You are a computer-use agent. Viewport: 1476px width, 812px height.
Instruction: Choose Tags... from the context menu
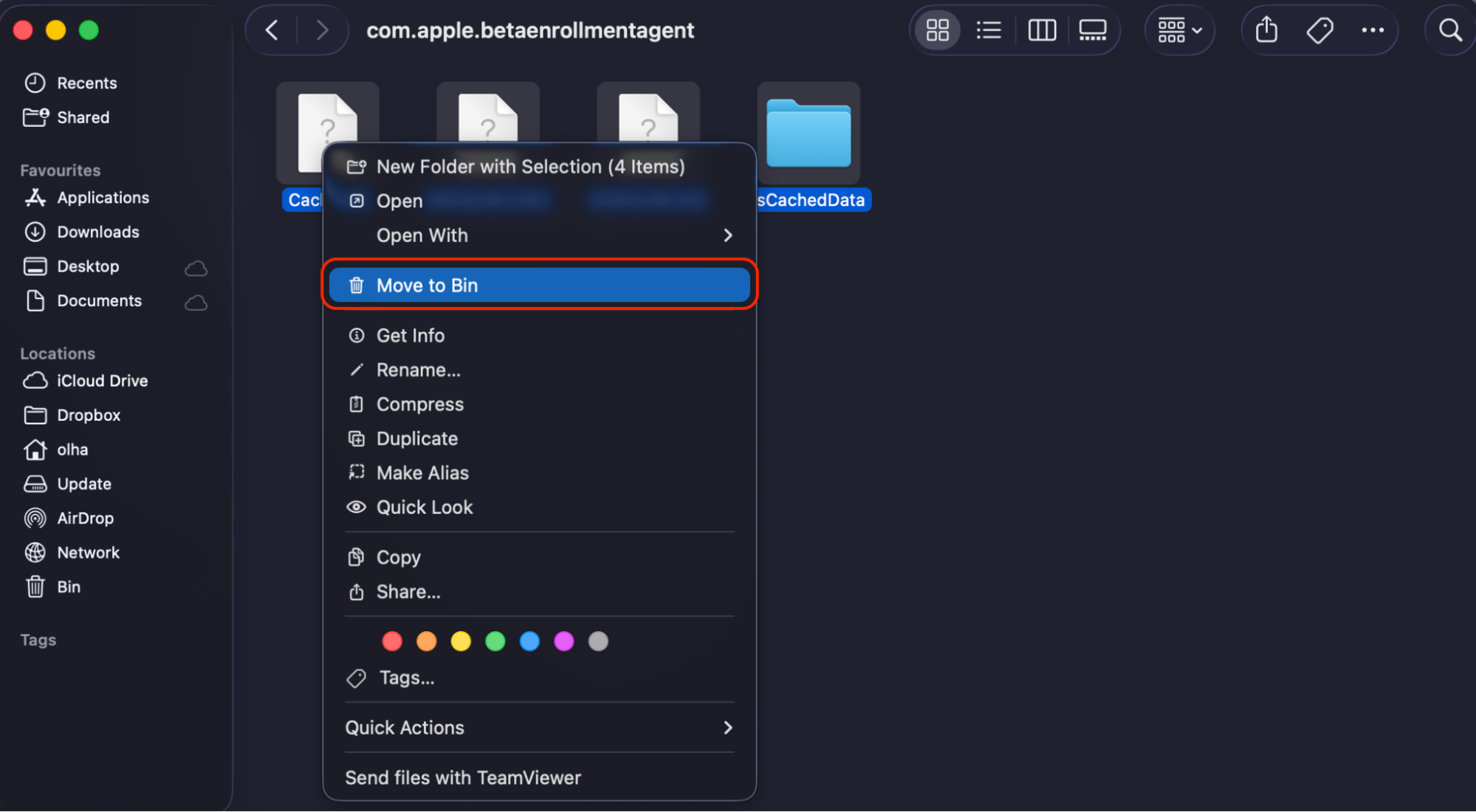[x=539, y=678]
